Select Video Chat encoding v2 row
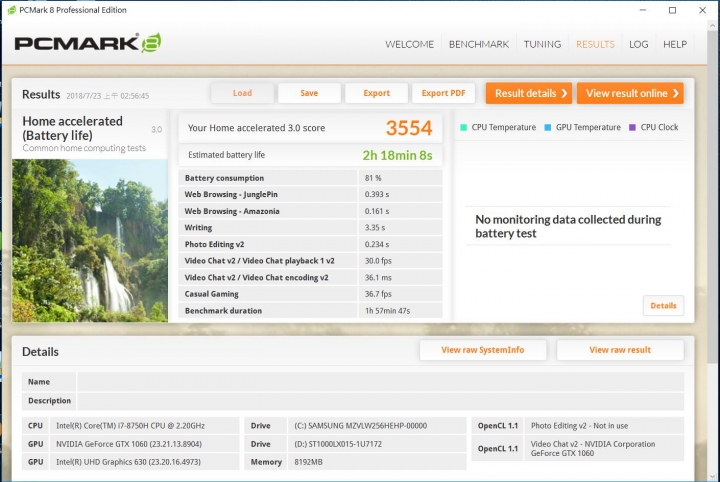 310,277
